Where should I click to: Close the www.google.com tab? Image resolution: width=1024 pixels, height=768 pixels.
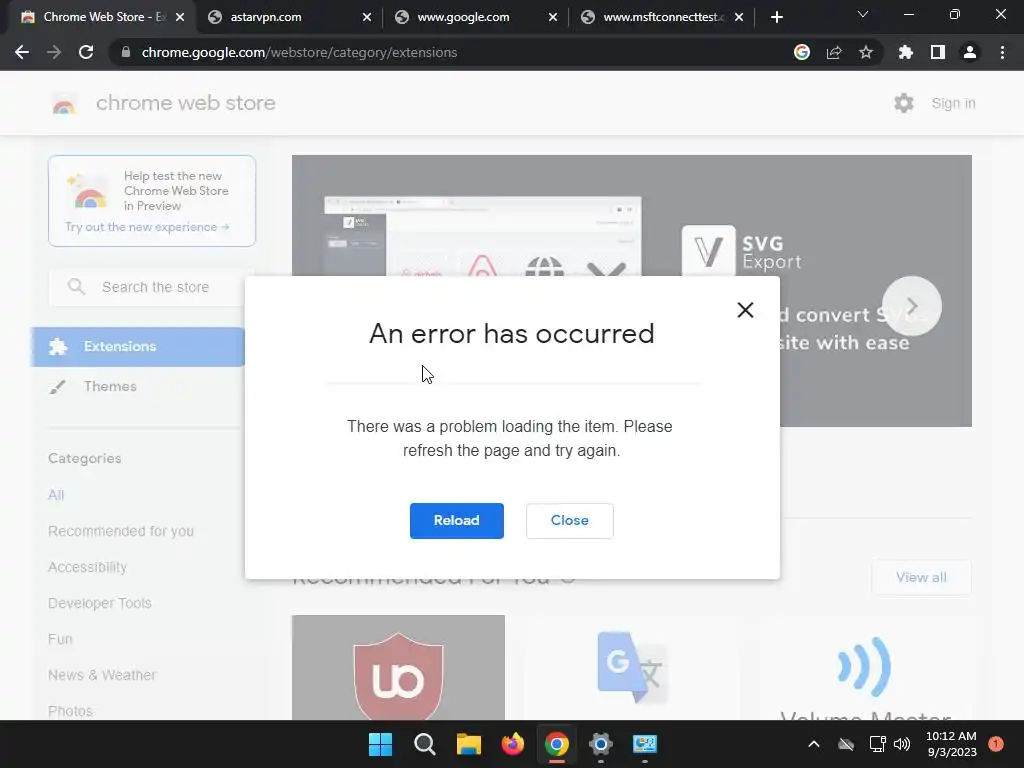click(553, 17)
